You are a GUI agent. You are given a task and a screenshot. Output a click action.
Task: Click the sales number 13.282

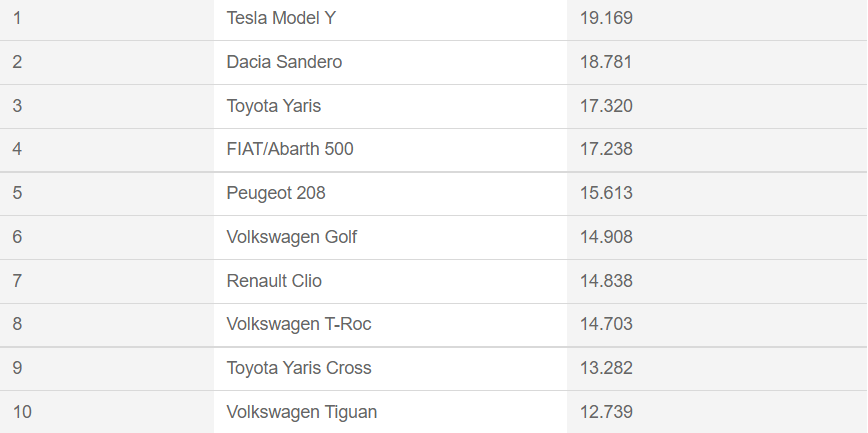pos(606,368)
